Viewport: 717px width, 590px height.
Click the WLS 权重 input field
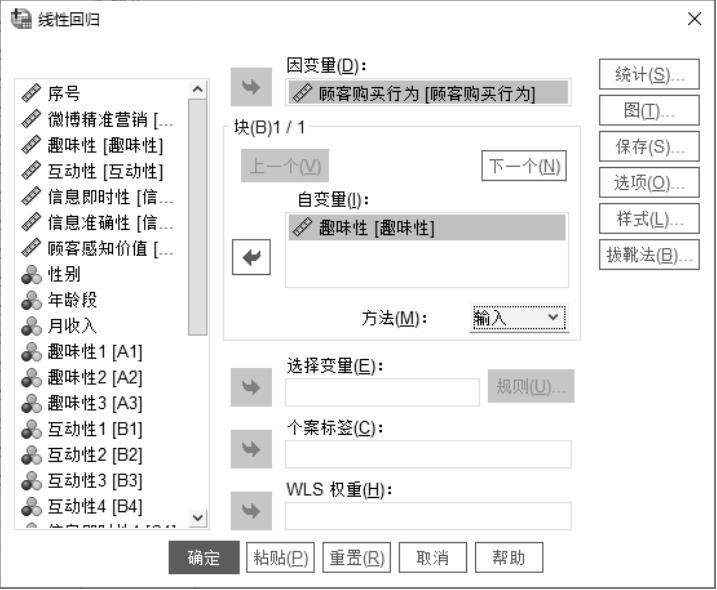428,516
